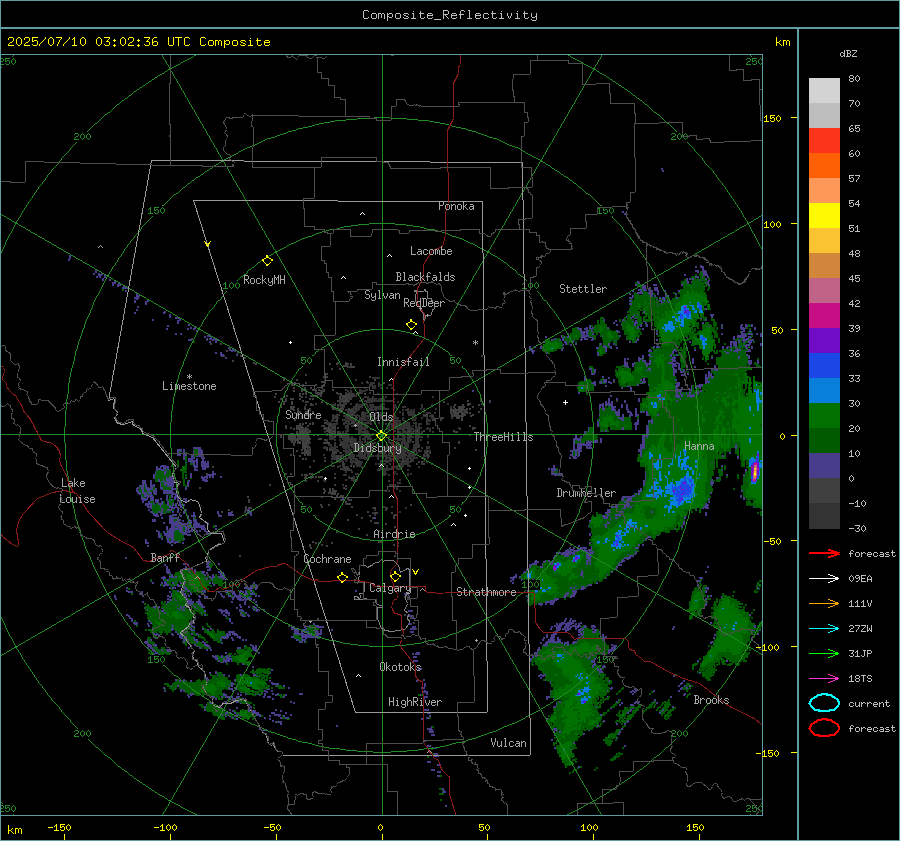900x841 pixels.
Task: Click the Didsbury town label
Action: point(377,448)
